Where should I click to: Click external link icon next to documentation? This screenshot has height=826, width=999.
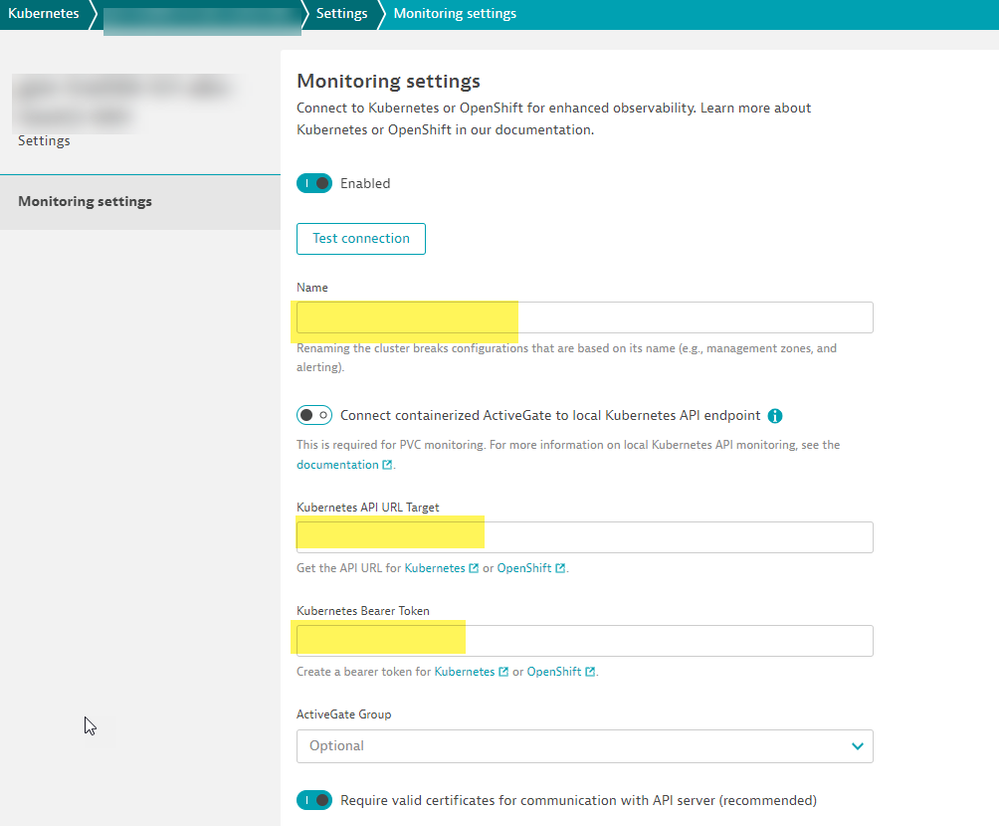click(387, 465)
